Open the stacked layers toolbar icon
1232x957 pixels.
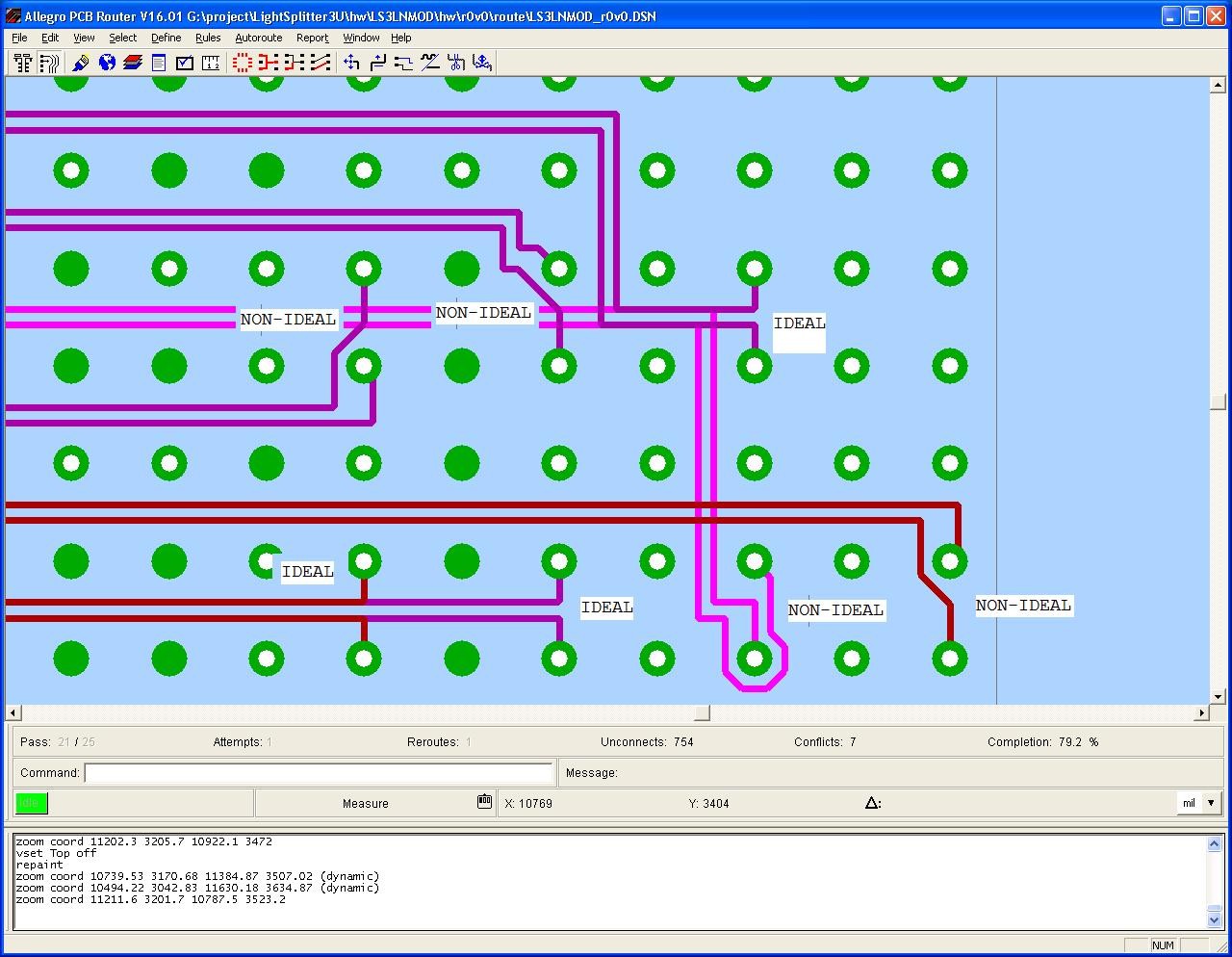click(x=133, y=63)
